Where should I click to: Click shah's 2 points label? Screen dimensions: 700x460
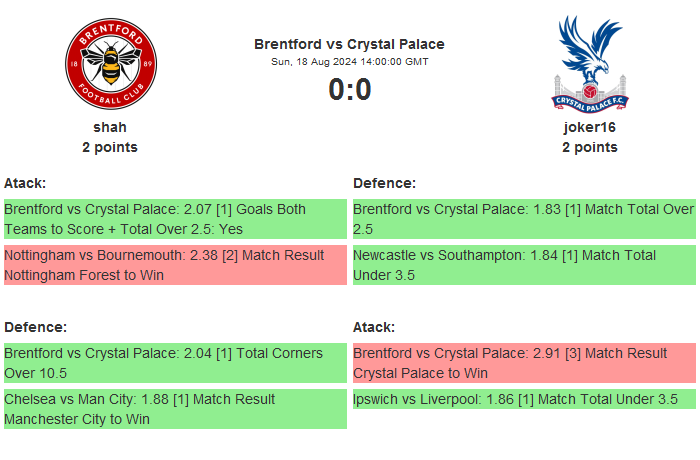[x=110, y=147]
